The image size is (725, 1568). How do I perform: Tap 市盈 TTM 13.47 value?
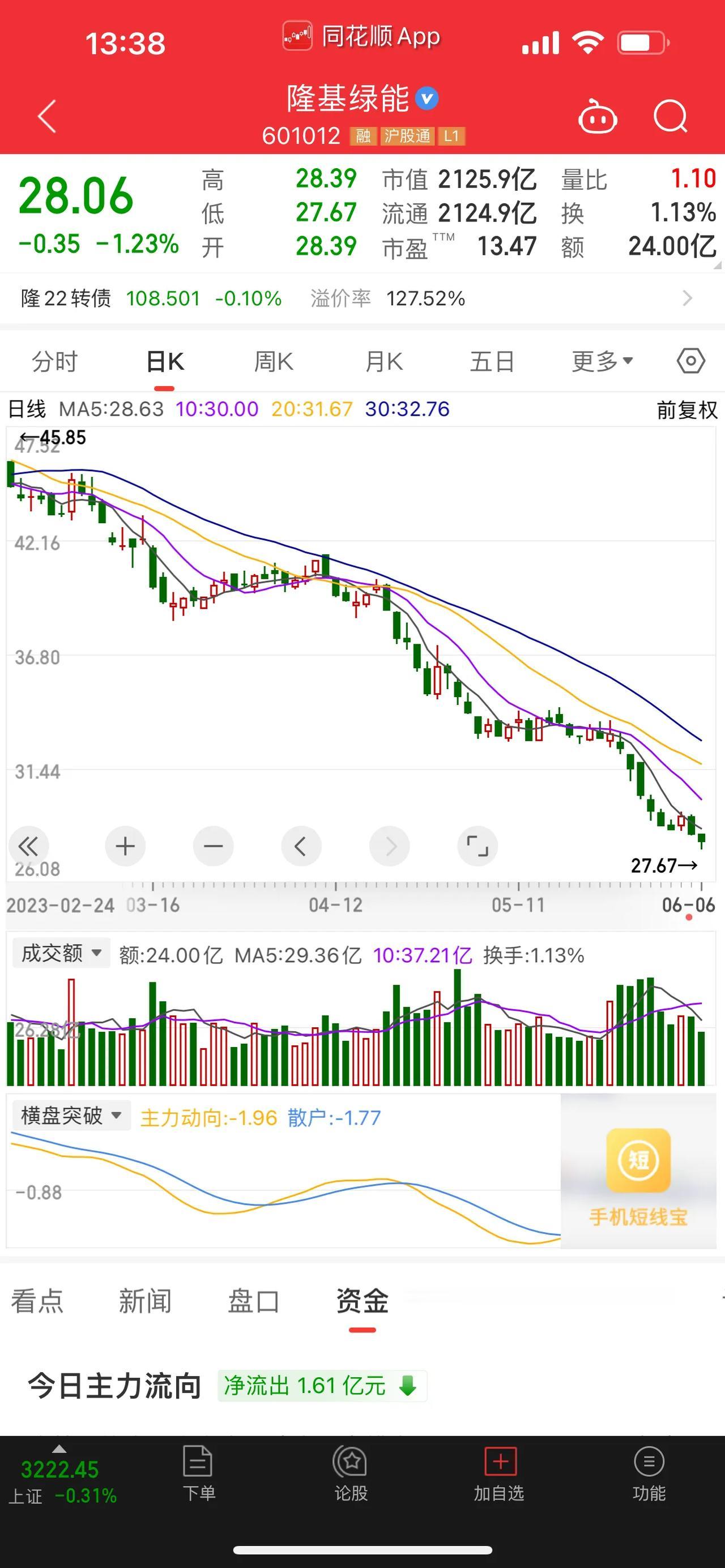[x=506, y=246]
